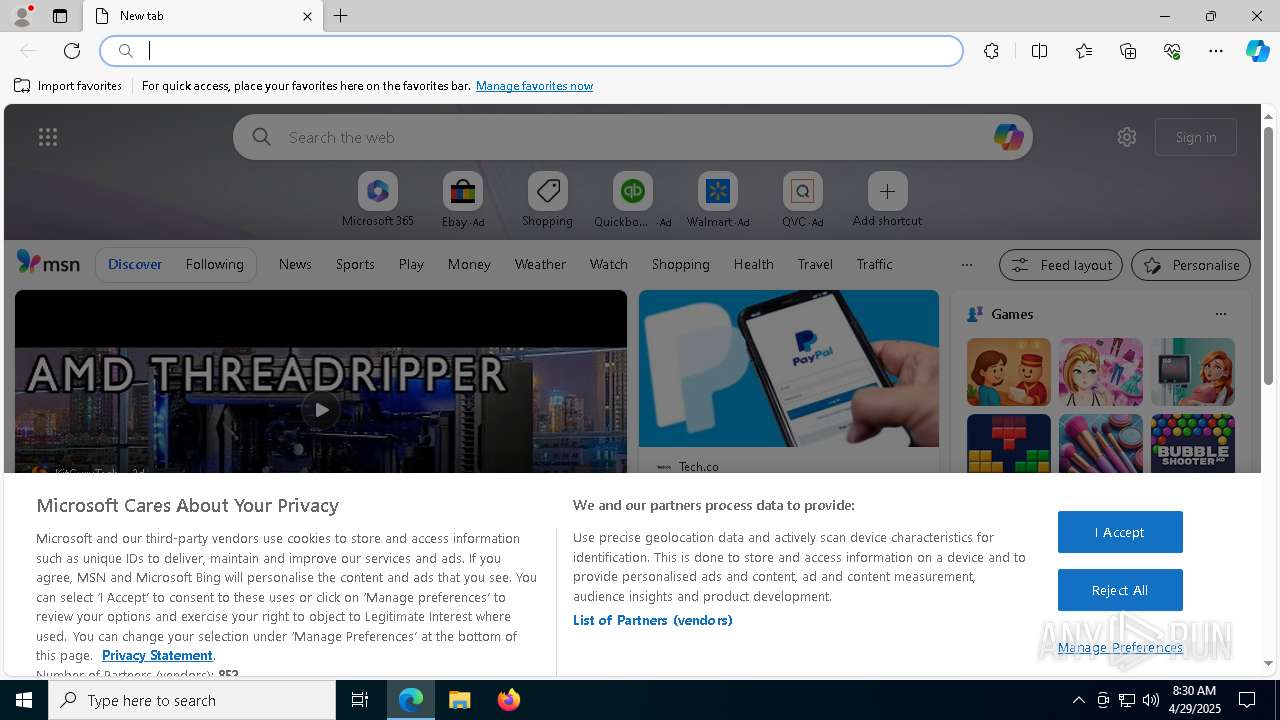Close the New tab tab
Image resolution: width=1280 pixels, height=720 pixels.
pyautogui.click(x=307, y=16)
